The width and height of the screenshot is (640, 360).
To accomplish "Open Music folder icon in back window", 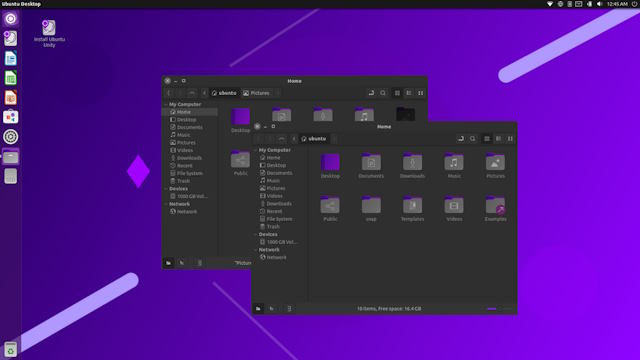I will point(364,115).
